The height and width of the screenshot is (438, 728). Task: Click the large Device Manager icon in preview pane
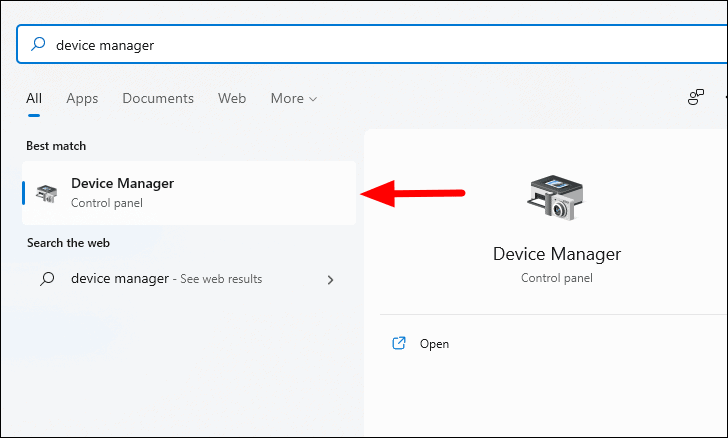pyautogui.click(x=556, y=197)
